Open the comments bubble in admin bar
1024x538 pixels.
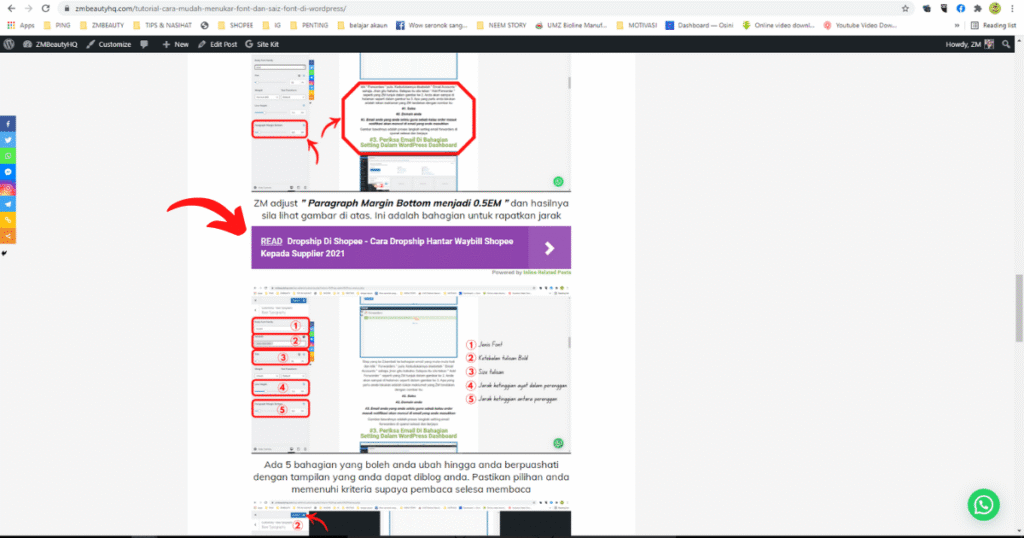click(x=144, y=44)
